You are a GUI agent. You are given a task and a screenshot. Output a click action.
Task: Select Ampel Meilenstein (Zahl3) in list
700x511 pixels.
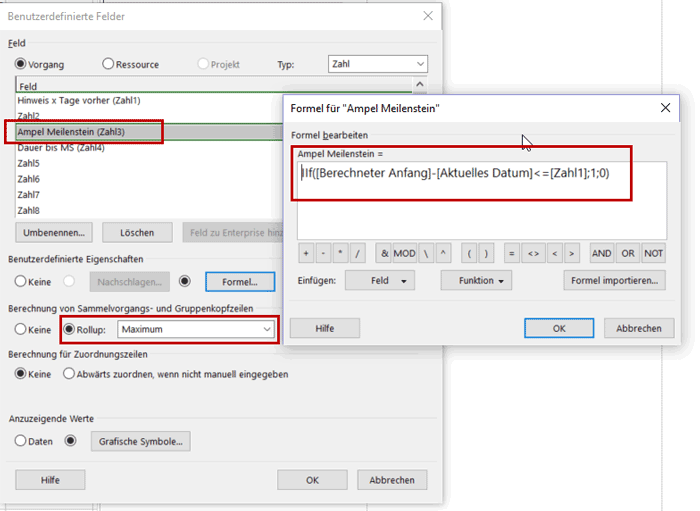(85, 132)
